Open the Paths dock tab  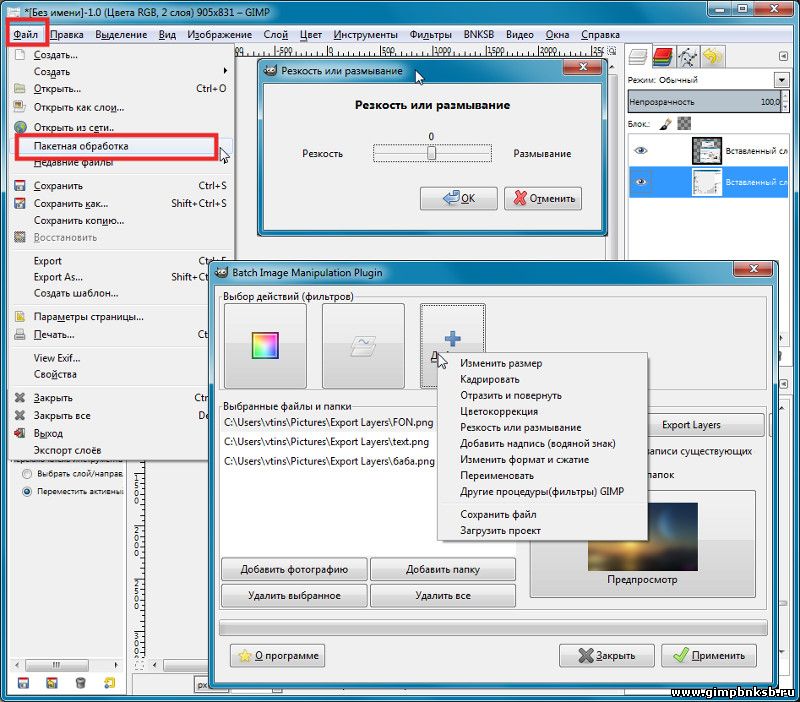click(x=687, y=56)
